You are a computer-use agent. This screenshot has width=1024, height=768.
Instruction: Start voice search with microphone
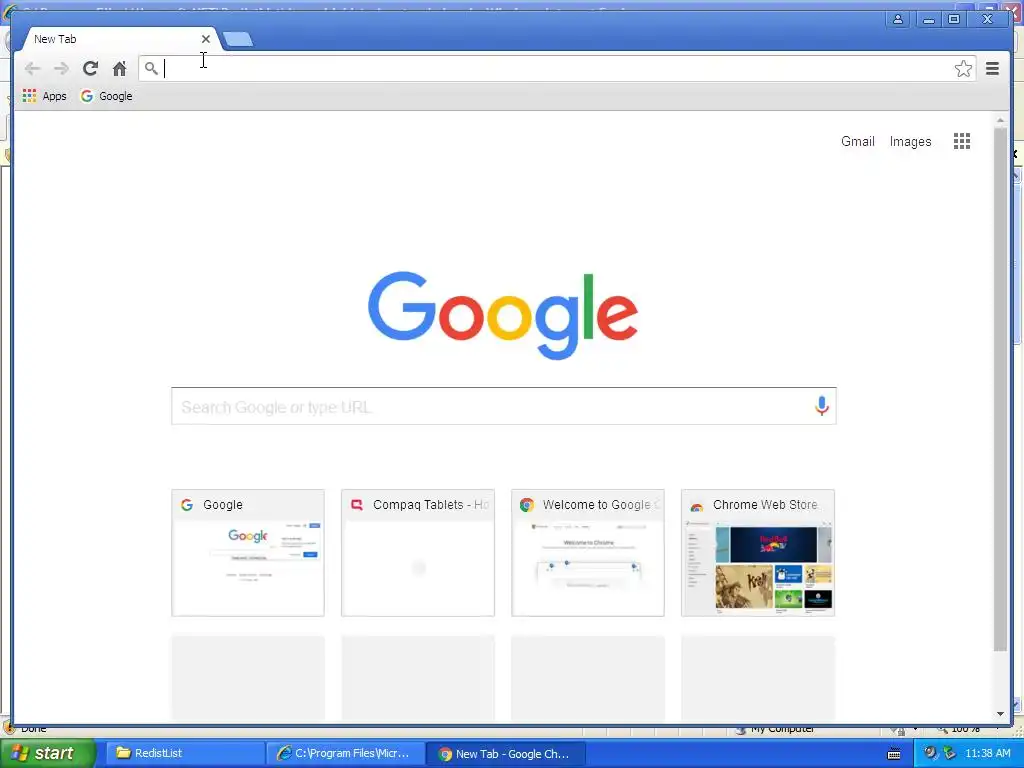[822, 406]
